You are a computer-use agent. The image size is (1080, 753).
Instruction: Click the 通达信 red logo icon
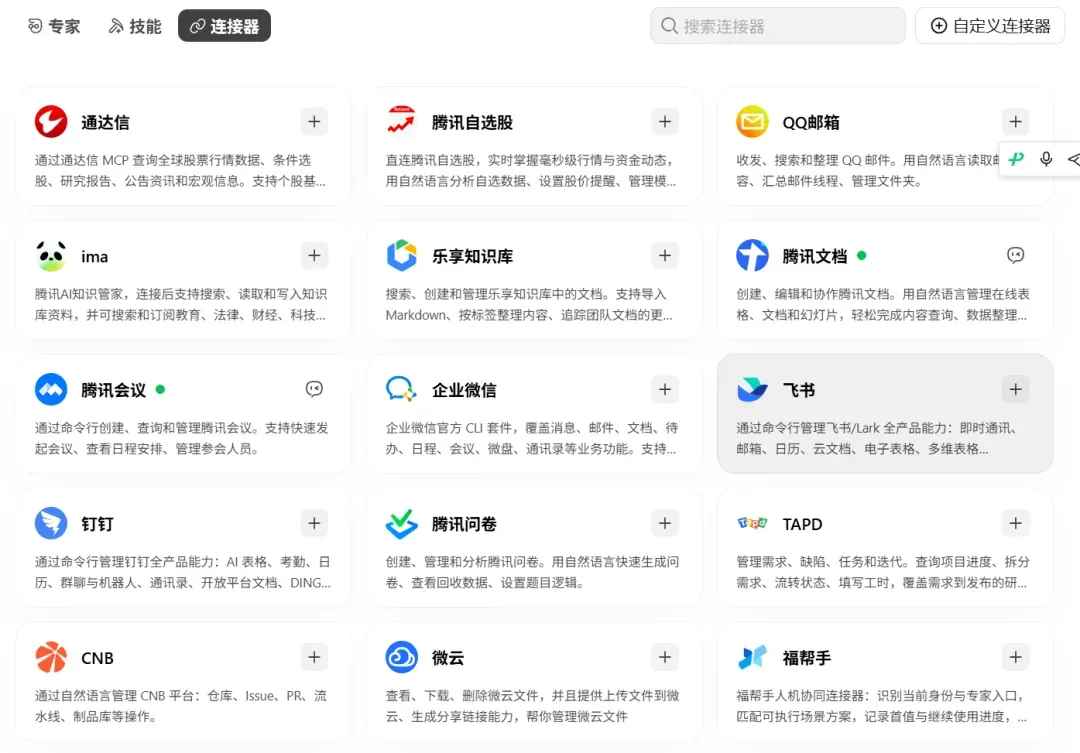[x=51, y=122]
